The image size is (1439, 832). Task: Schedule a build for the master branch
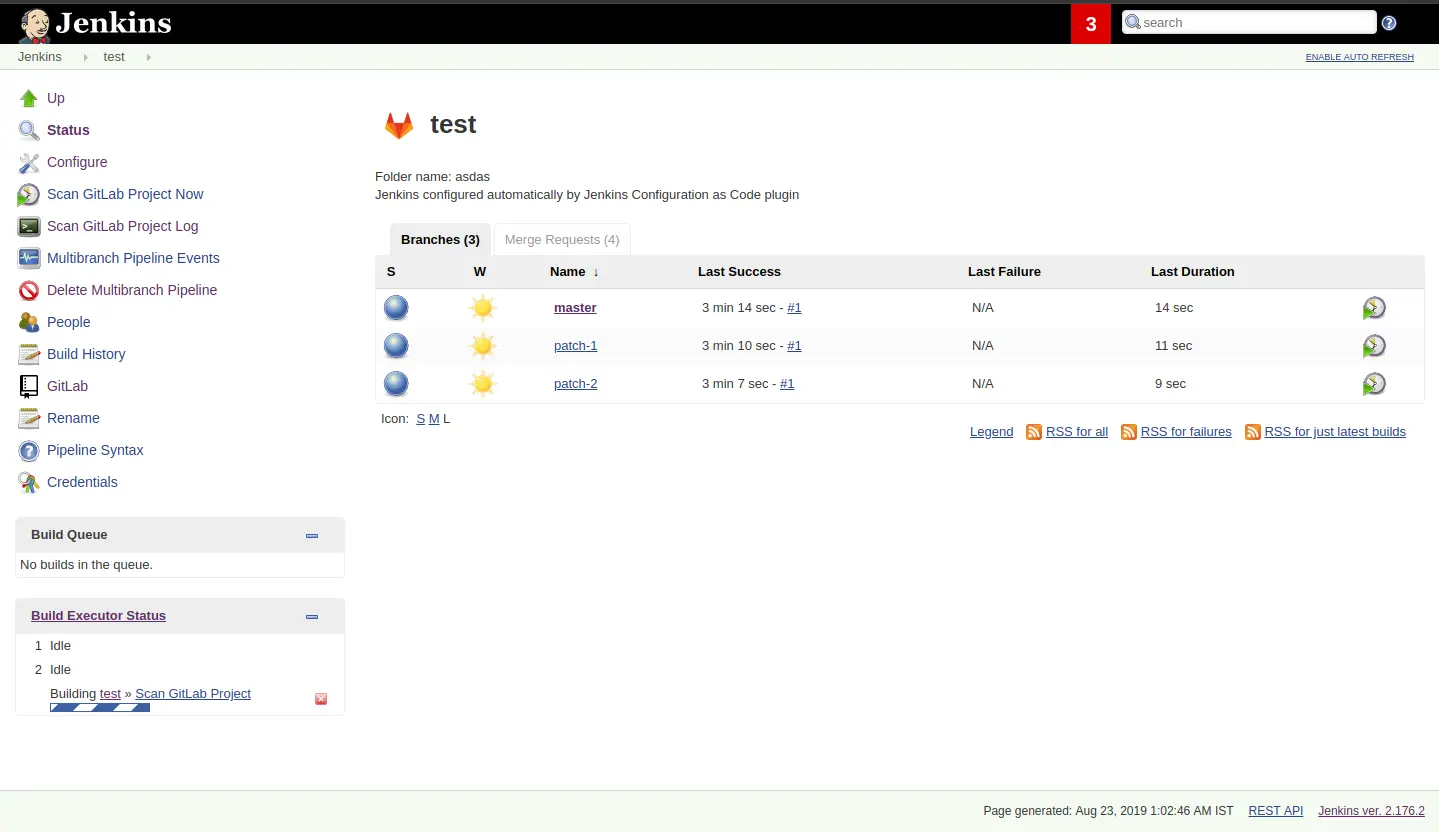pyautogui.click(x=1374, y=307)
